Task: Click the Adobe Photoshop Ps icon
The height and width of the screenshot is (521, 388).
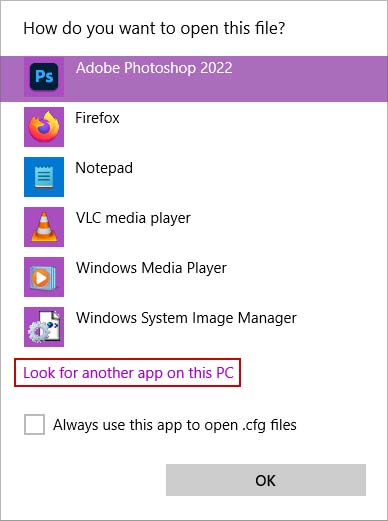Action: point(44,77)
